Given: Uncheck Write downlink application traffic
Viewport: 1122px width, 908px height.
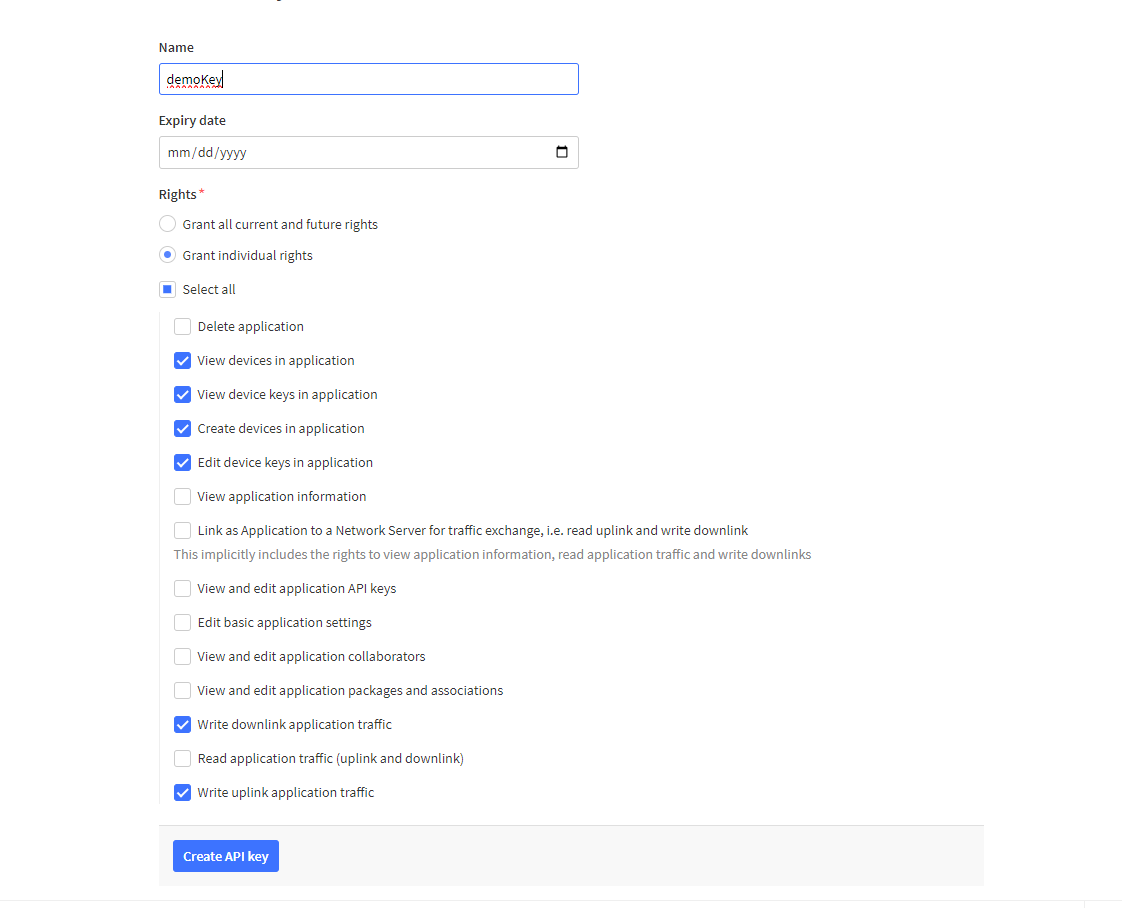Looking at the screenshot, I should pyautogui.click(x=182, y=724).
